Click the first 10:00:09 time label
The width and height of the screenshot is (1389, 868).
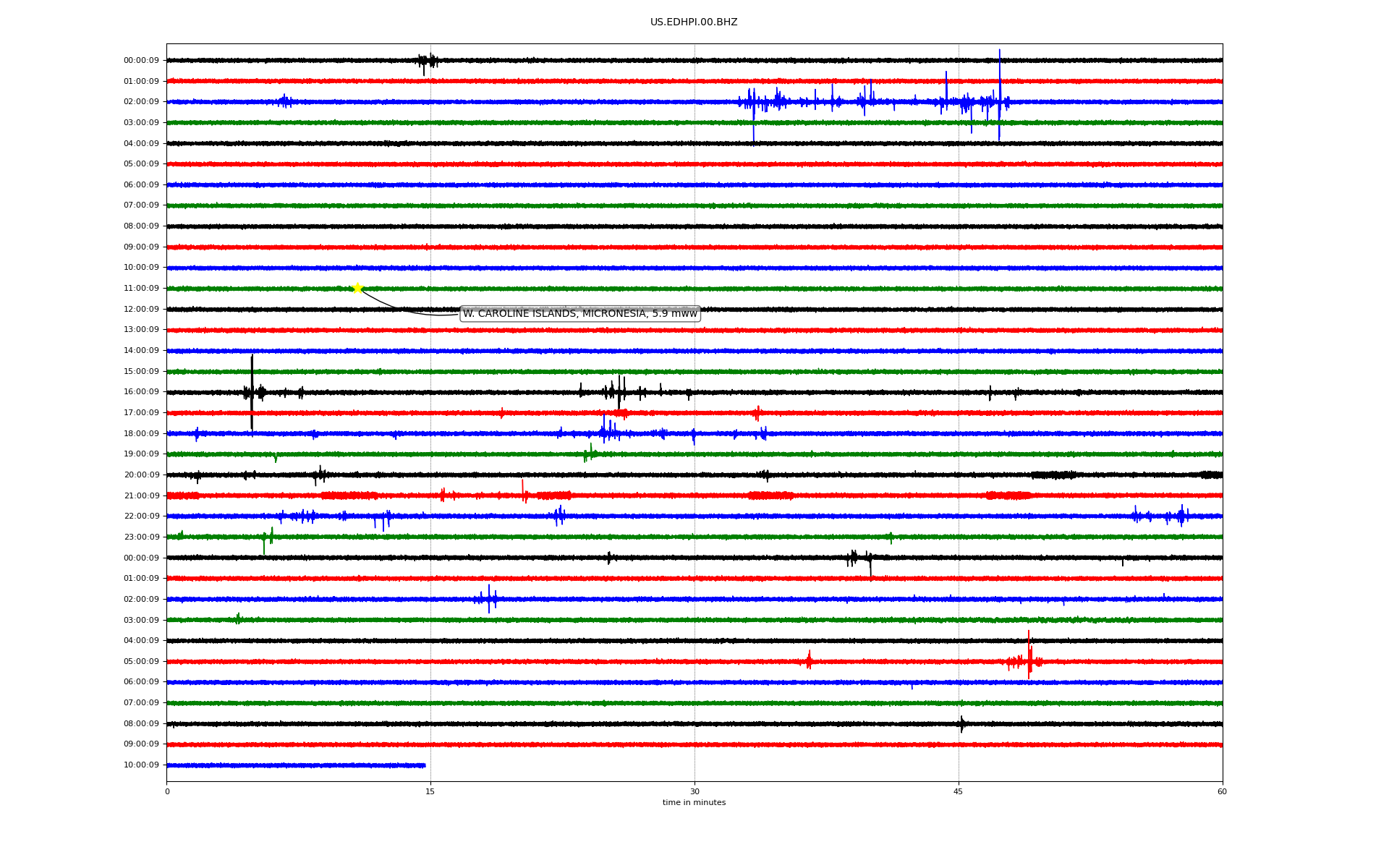pos(141,268)
